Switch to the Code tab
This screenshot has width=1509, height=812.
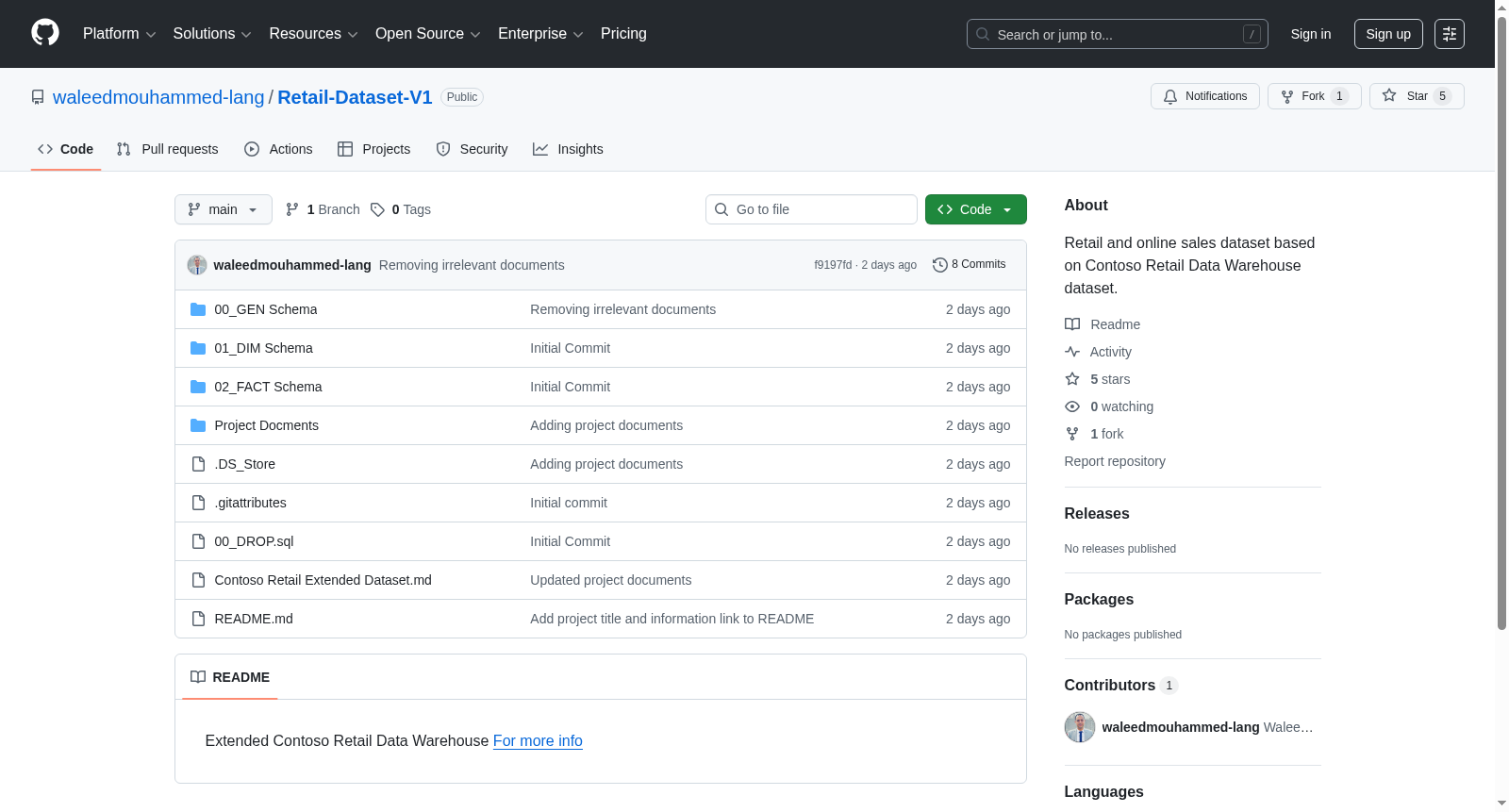coord(66,149)
